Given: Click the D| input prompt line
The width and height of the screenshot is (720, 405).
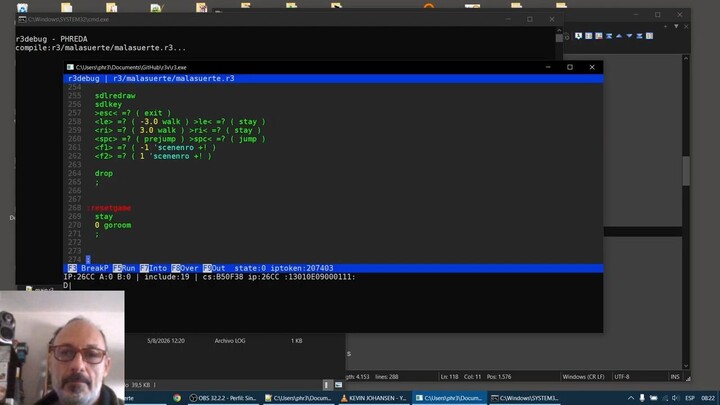Looking at the screenshot, I should click(x=68, y=286).
